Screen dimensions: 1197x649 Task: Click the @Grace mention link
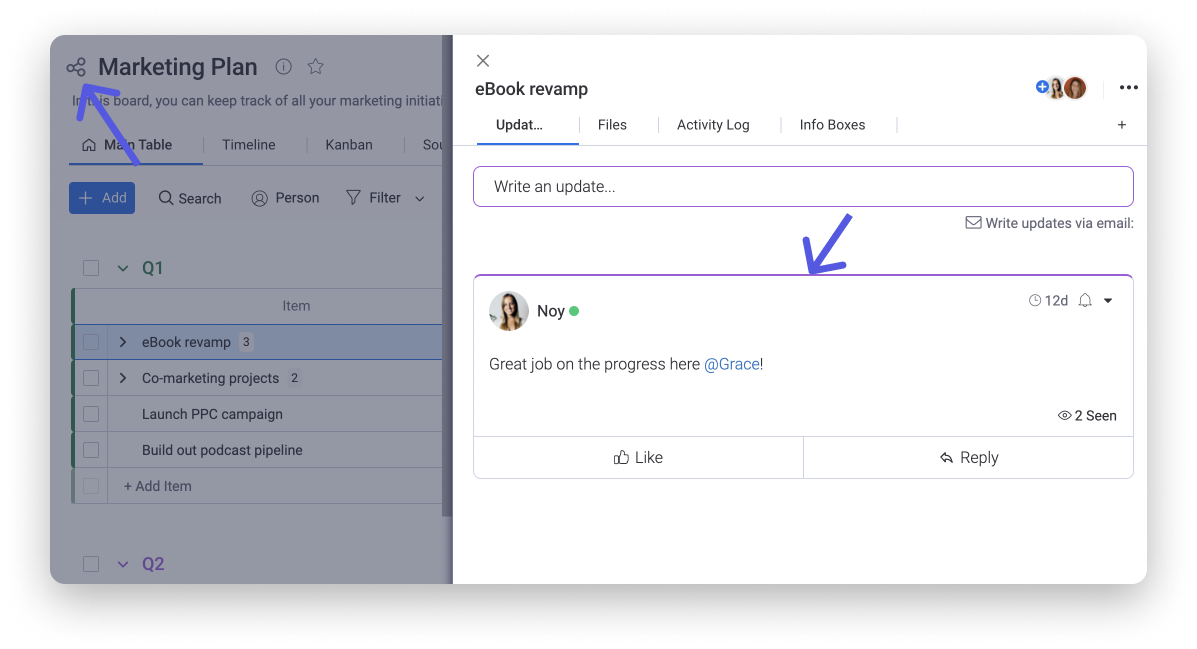click(x=731, y=364)
